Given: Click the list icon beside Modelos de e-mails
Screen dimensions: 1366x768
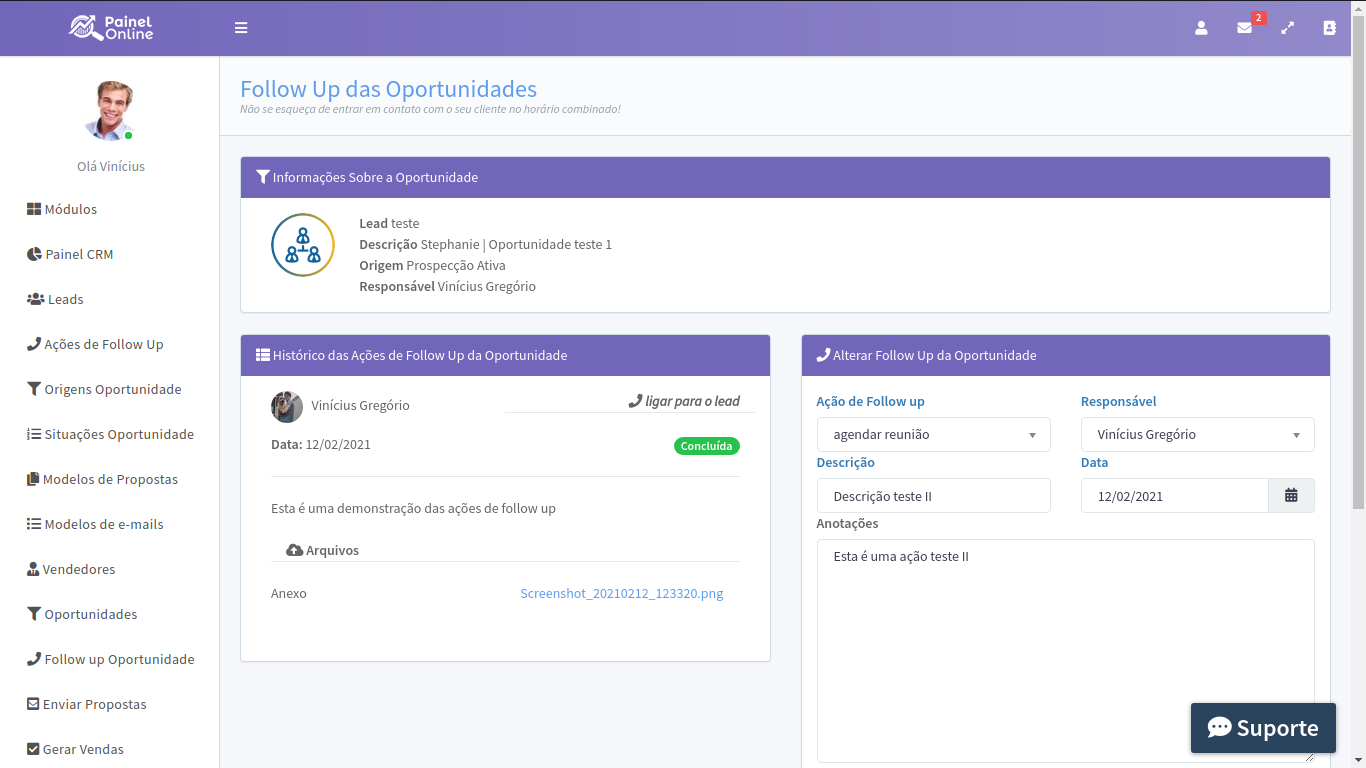Looking at the screenshot, I should tap(34, 524).
